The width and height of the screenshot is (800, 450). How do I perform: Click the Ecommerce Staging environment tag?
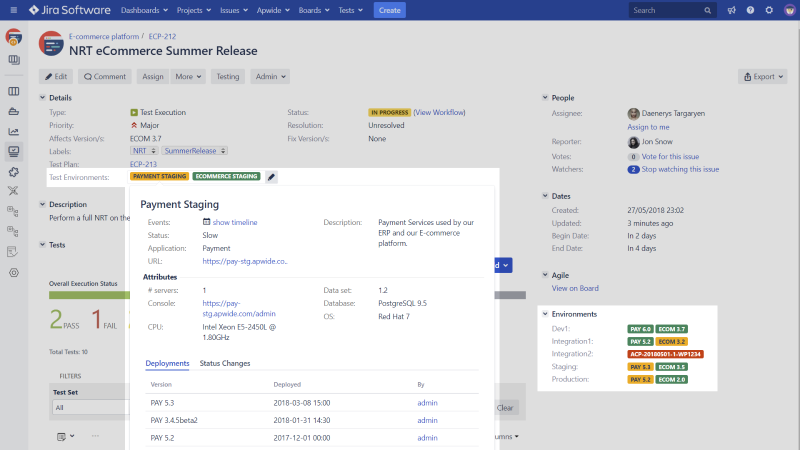click(x=227, y=177)
